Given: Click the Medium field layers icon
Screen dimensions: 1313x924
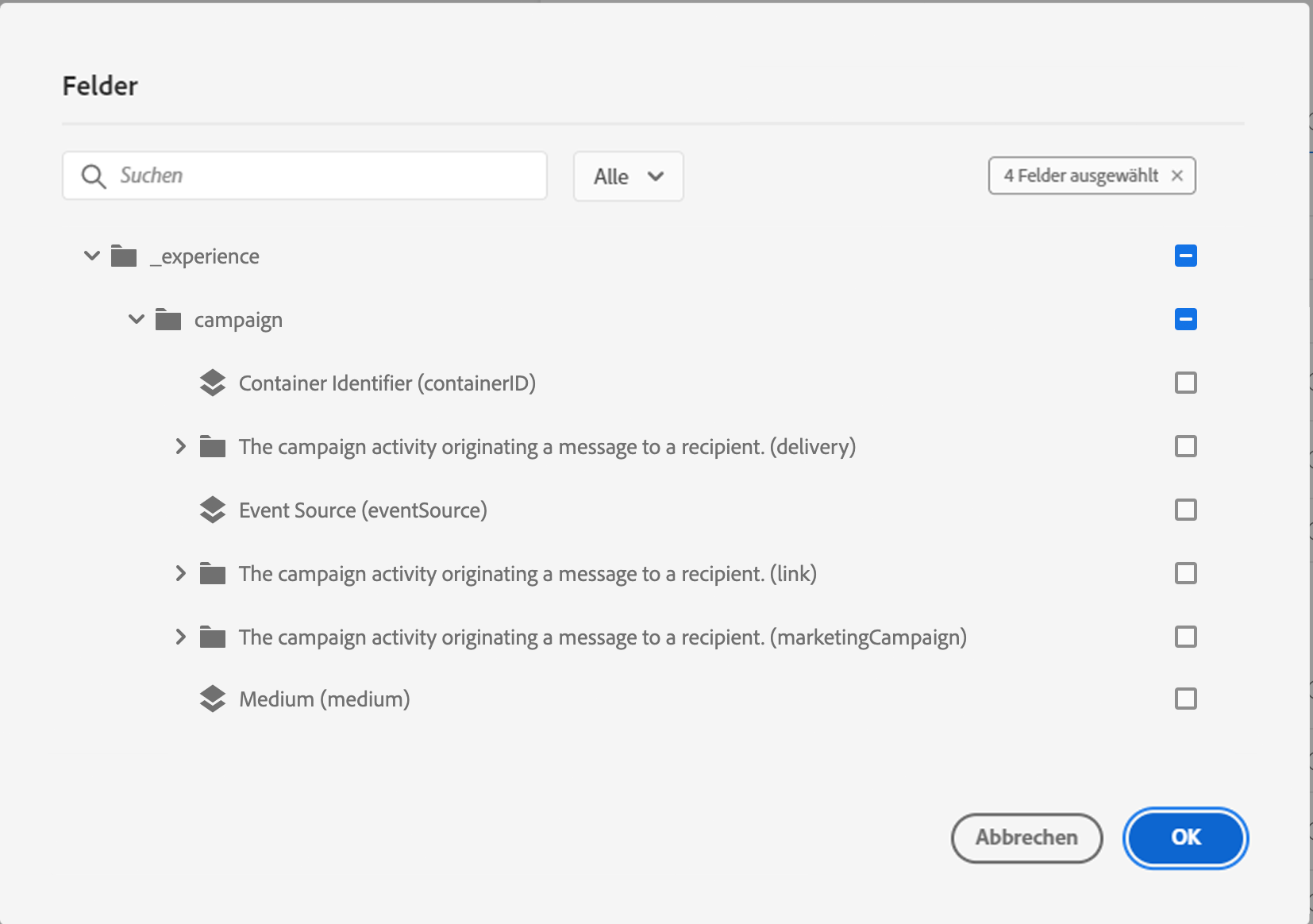Looking at the screenshot, I should click(x=213, y=699).
